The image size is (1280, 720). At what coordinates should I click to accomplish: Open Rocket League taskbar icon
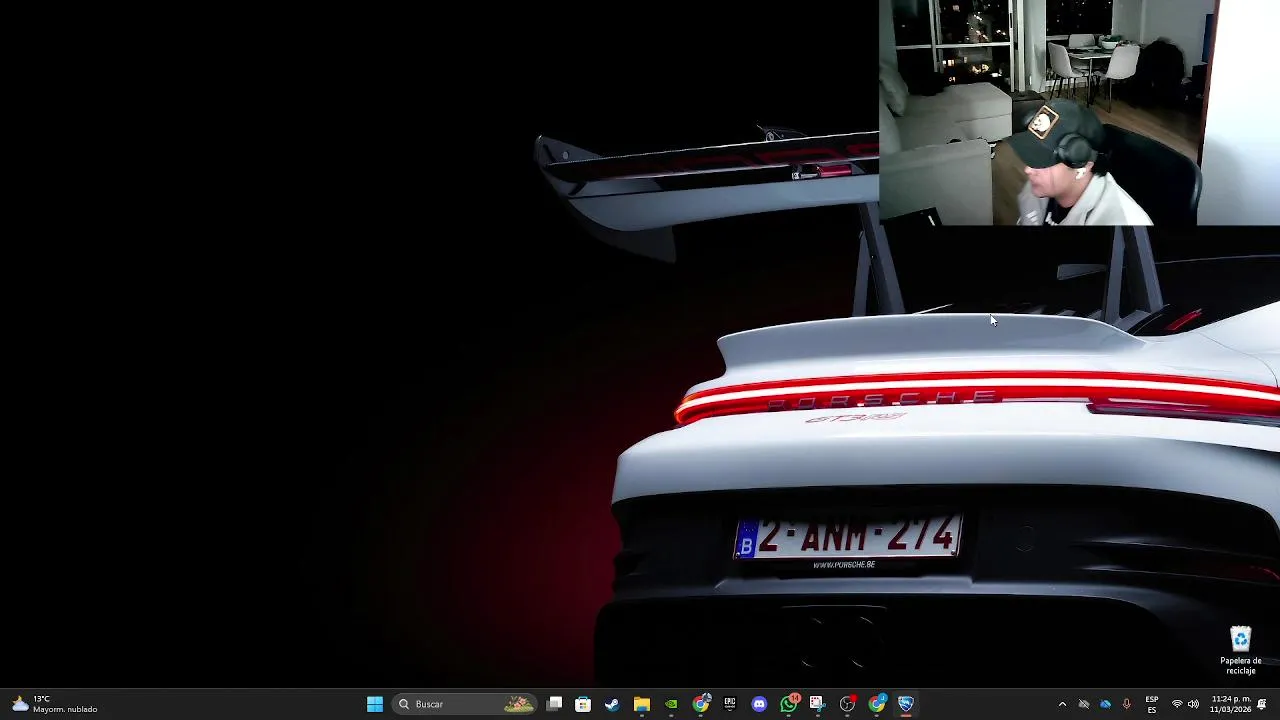[905, 704]
